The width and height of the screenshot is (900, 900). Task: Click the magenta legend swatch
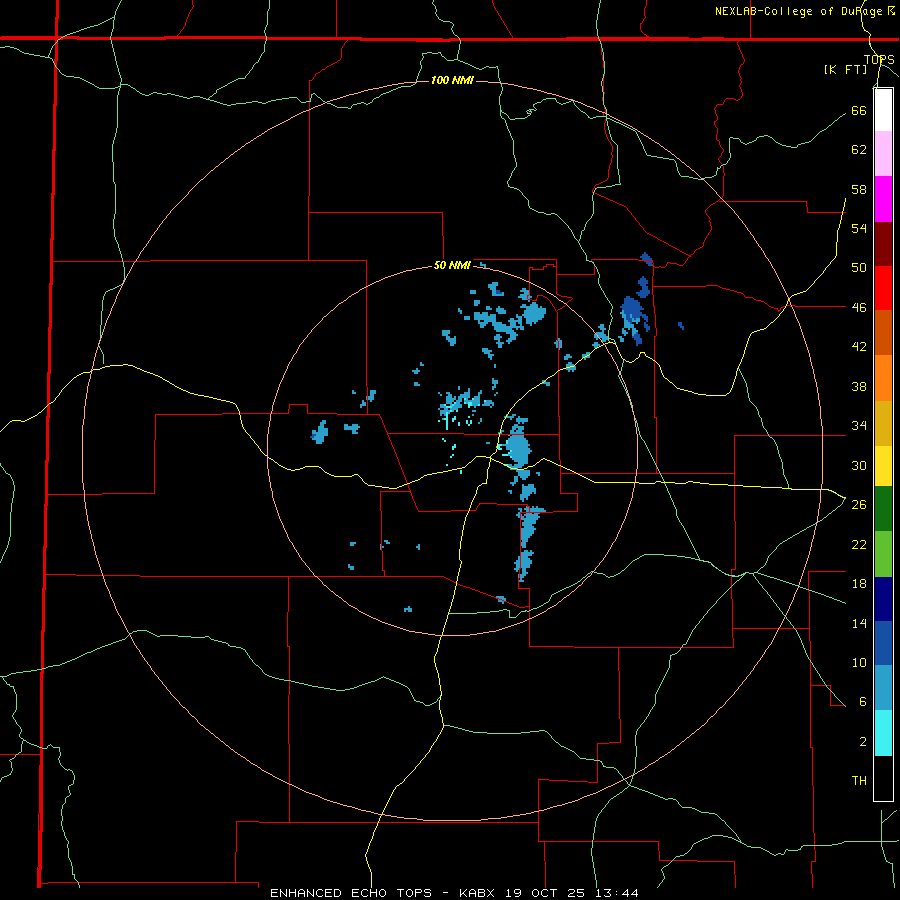(883, 199)
